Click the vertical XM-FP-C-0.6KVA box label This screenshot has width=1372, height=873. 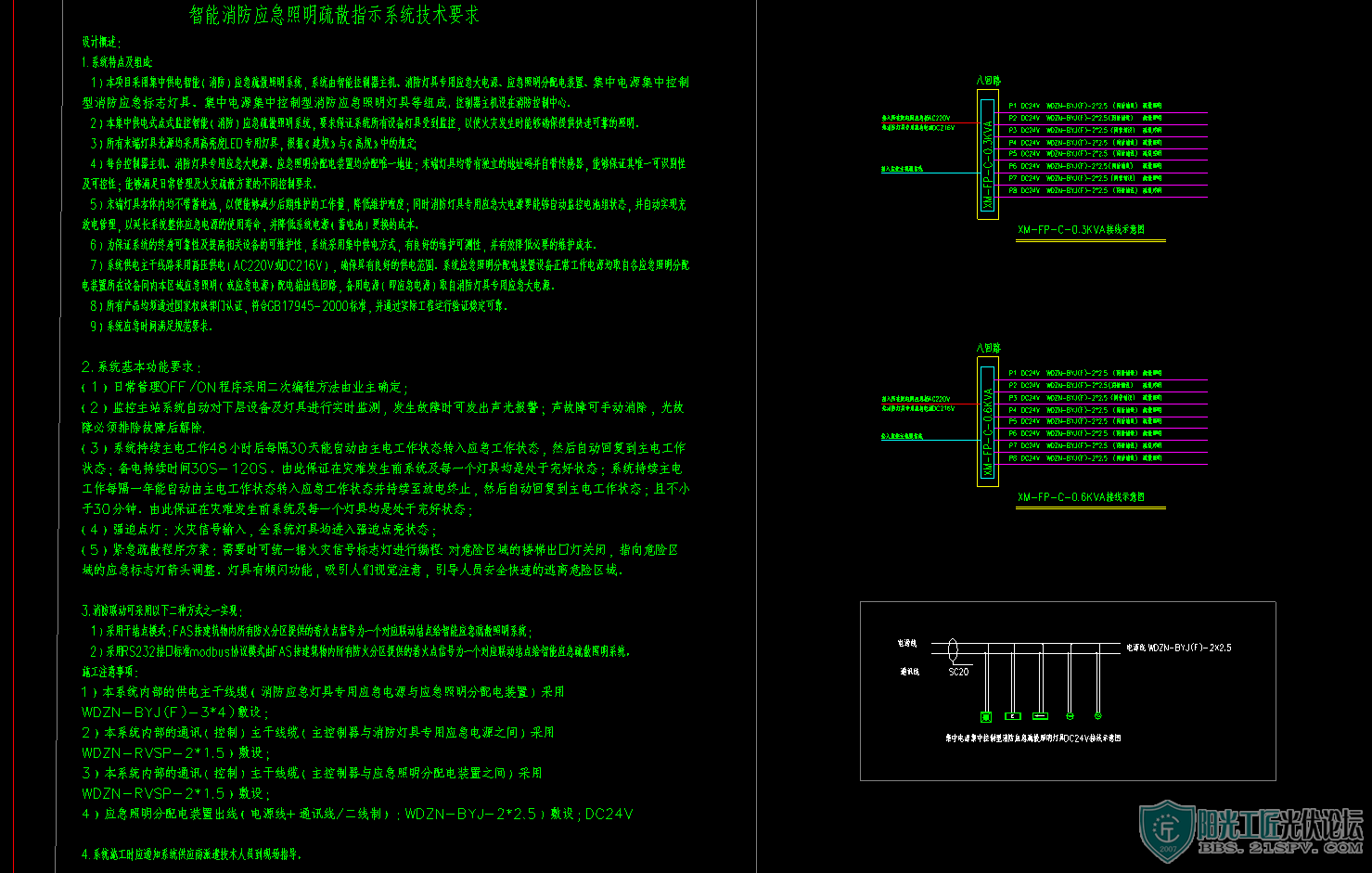tap(988, 432)
